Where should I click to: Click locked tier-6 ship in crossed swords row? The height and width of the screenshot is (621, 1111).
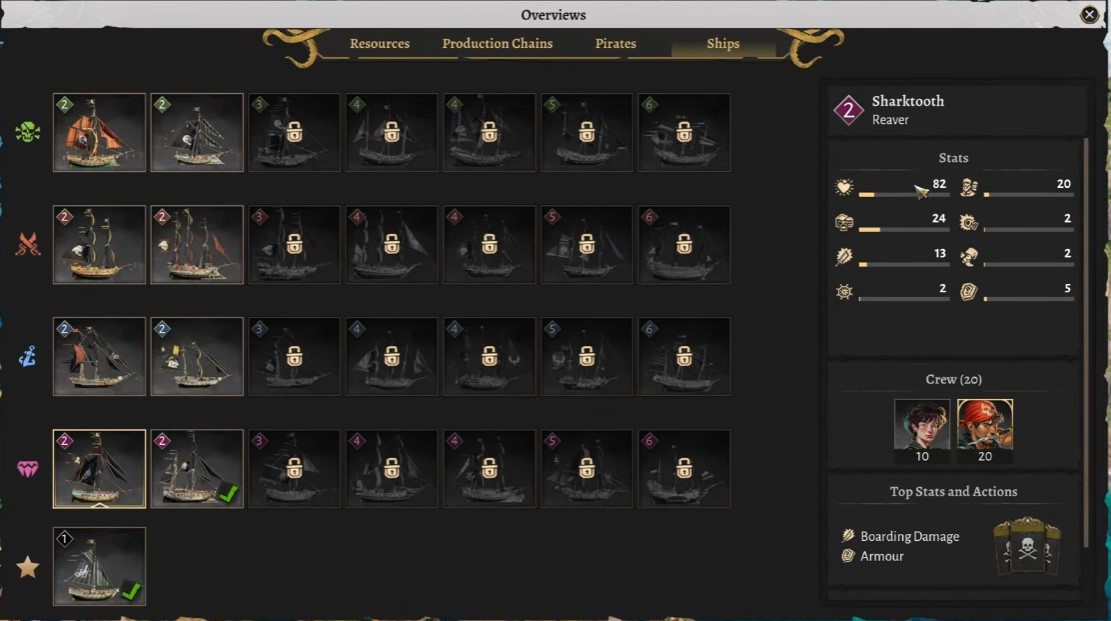684,245
